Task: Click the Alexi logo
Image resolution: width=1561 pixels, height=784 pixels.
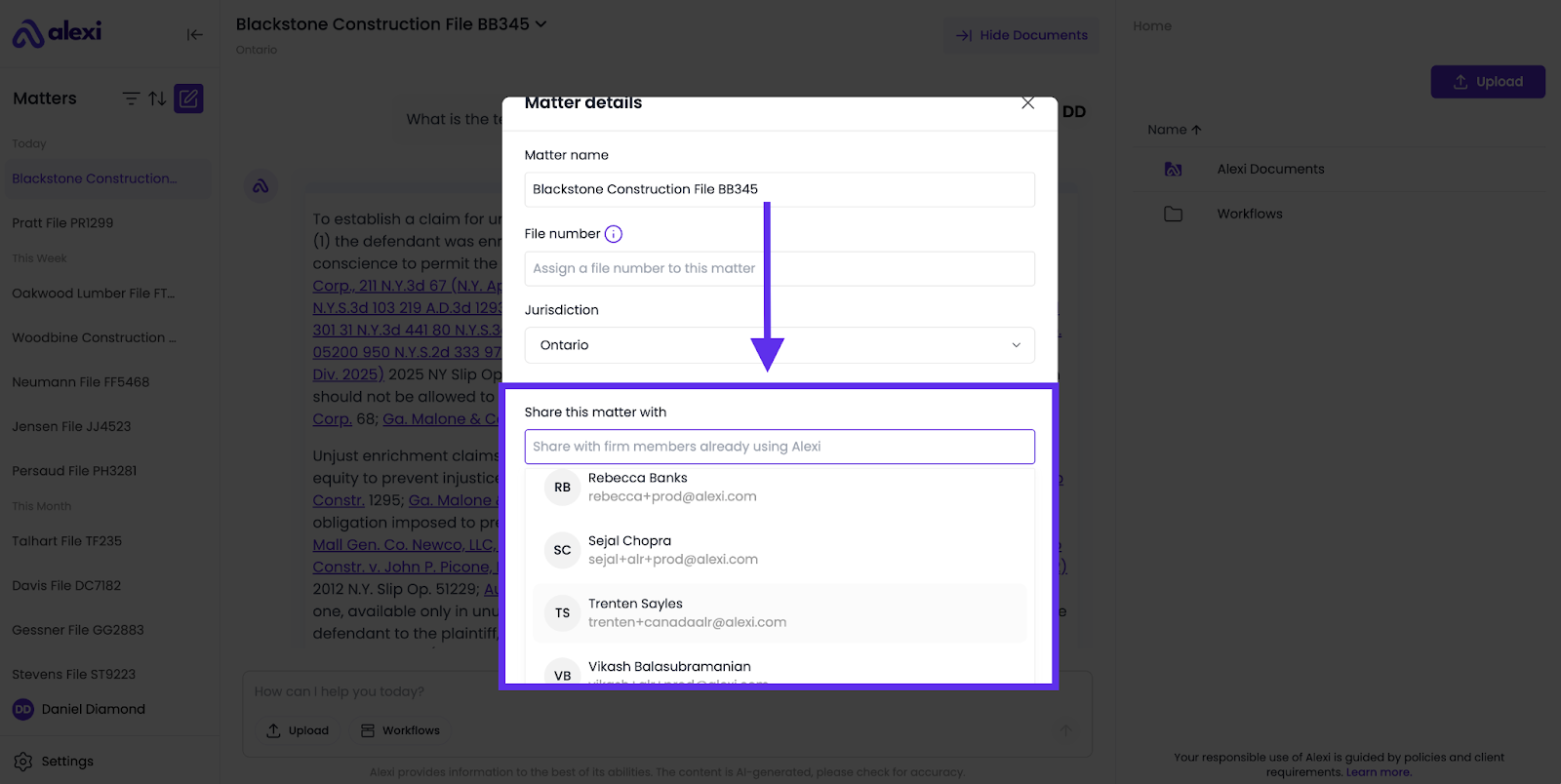Action: coord(57,33)
